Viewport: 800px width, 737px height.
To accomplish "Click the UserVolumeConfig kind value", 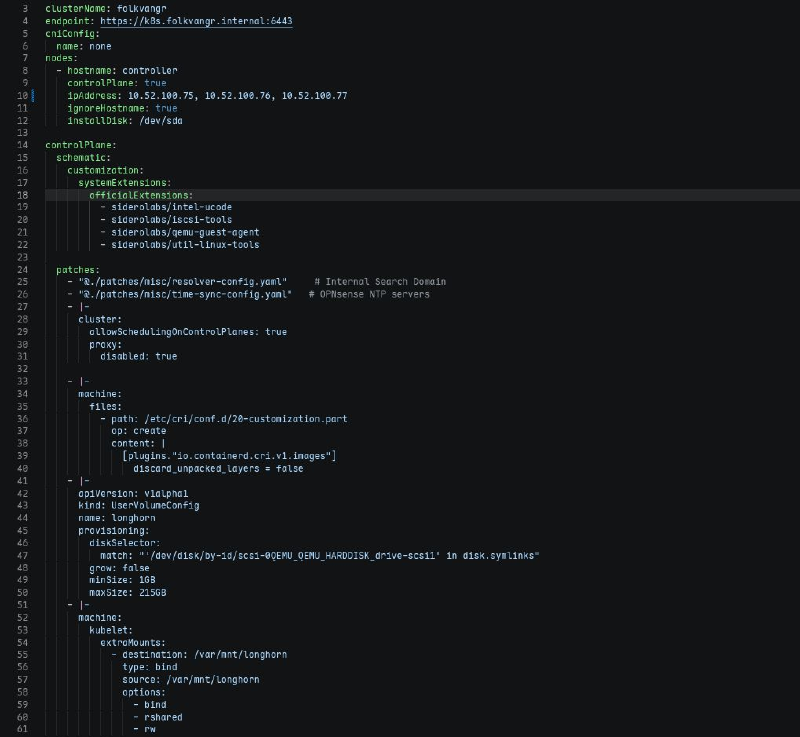I will pyautogui.click(x=155, y=505).
